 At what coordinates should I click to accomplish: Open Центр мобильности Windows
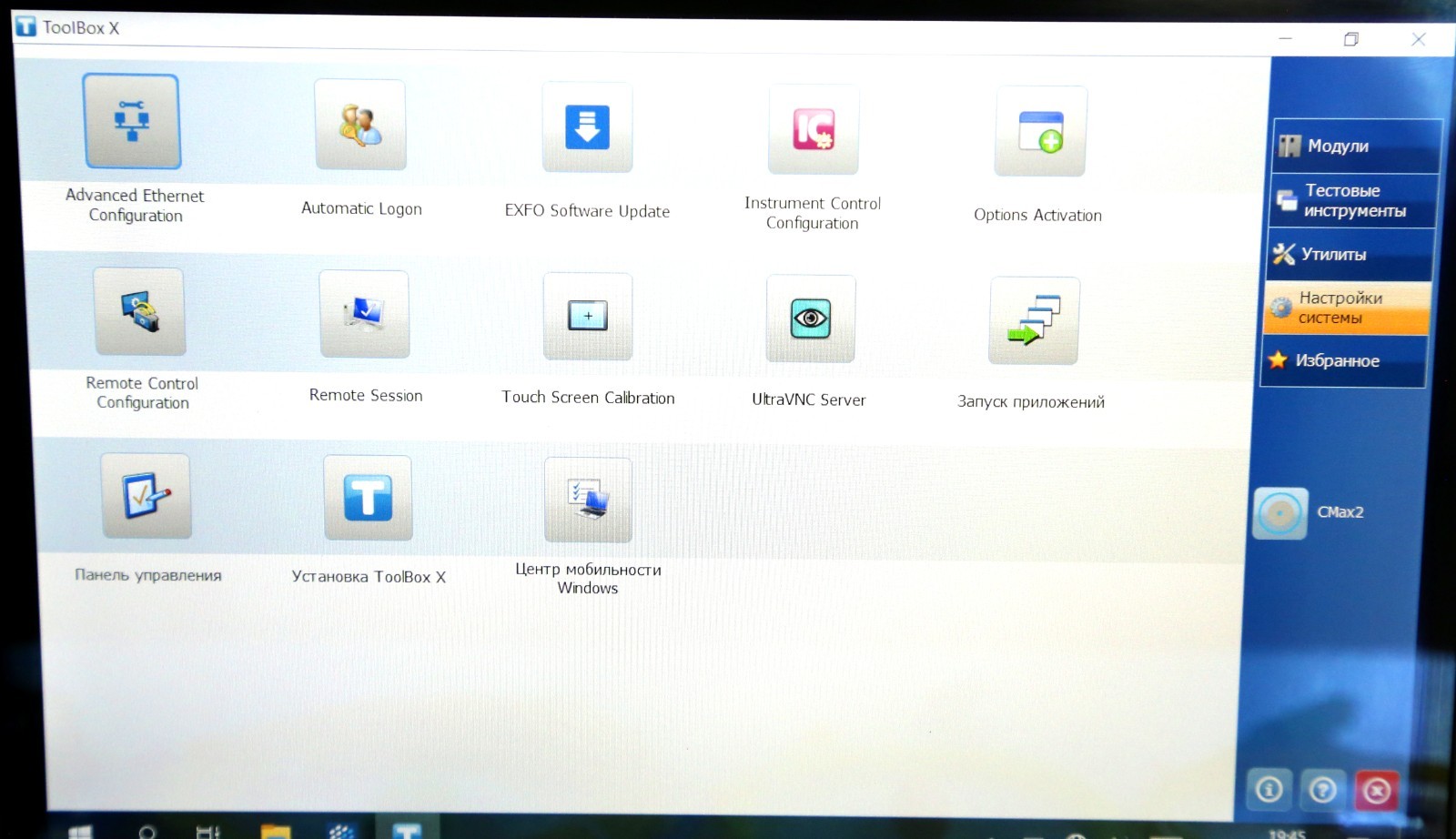[588, 500]
